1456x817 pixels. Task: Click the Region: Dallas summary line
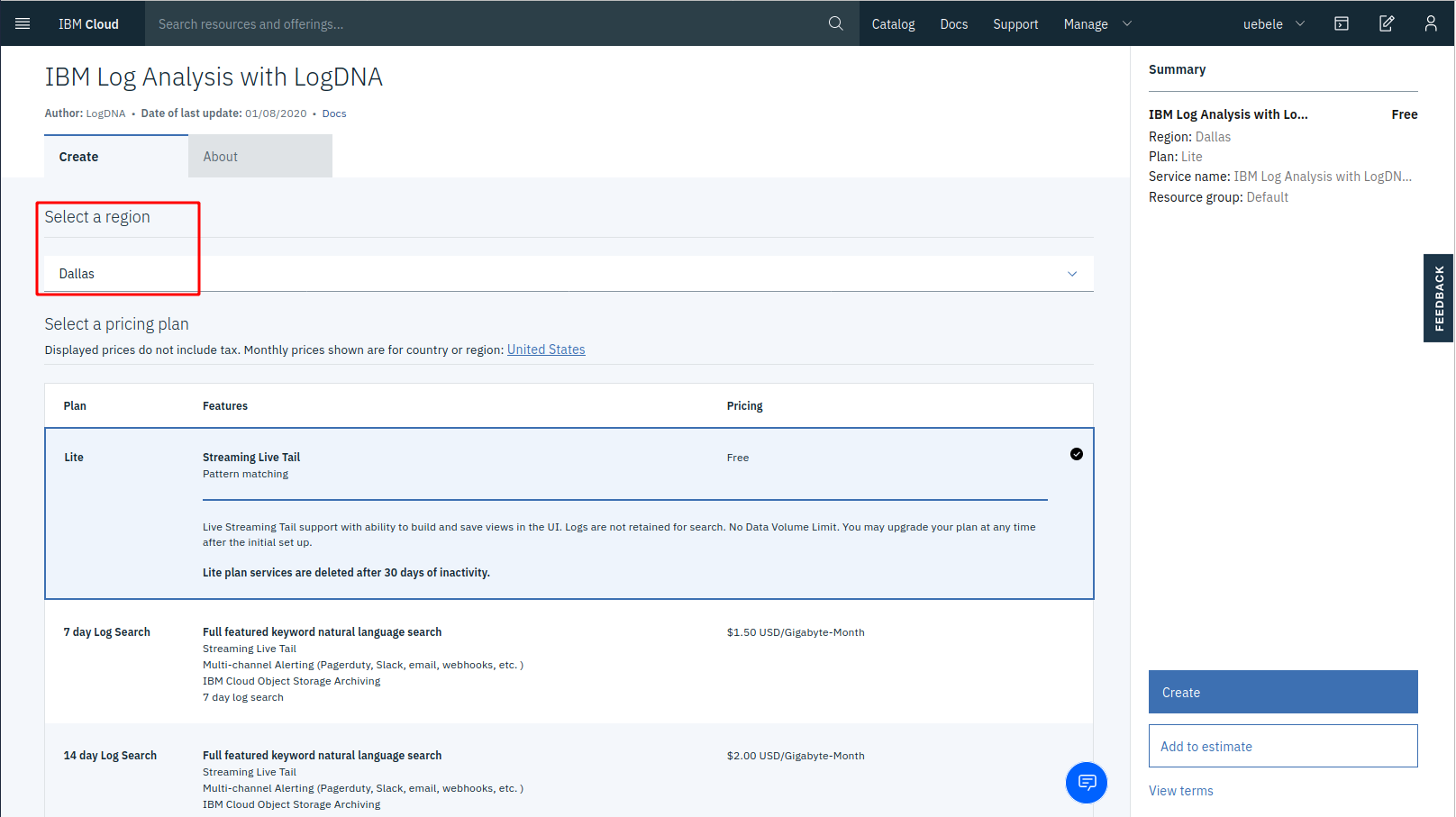click(1189, 137)
